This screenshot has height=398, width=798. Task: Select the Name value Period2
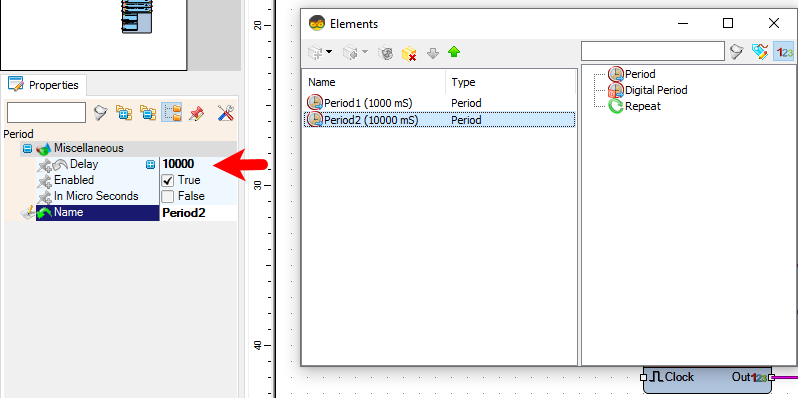point(184,213)
